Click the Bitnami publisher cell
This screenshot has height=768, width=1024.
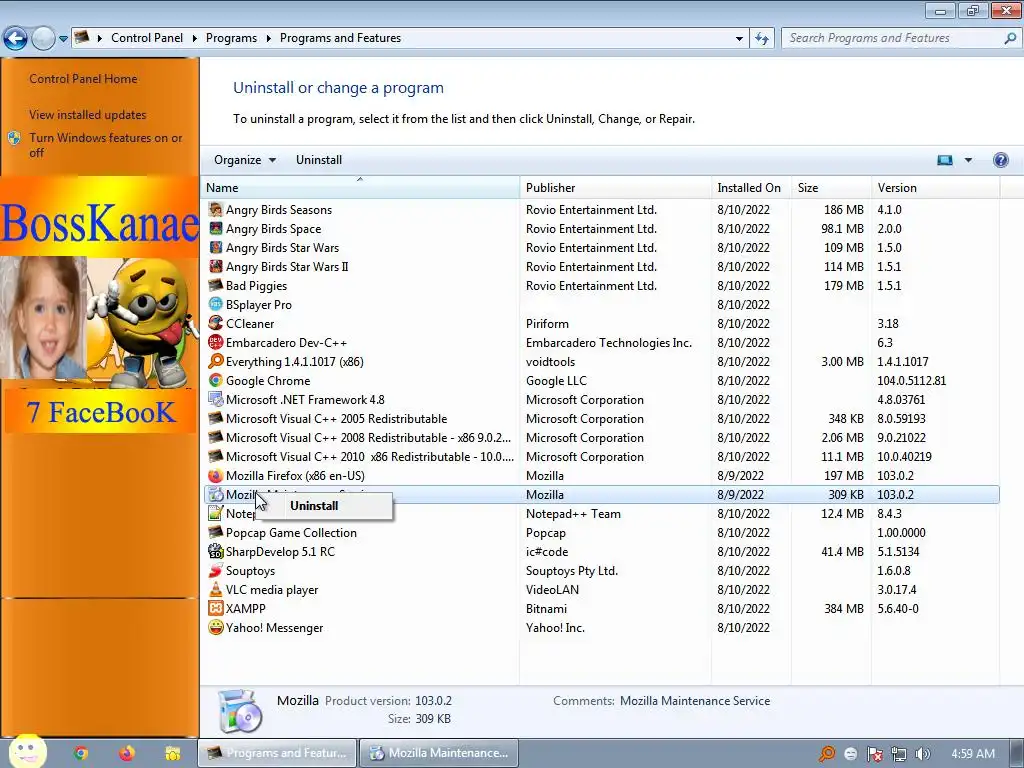coord(547,608)
